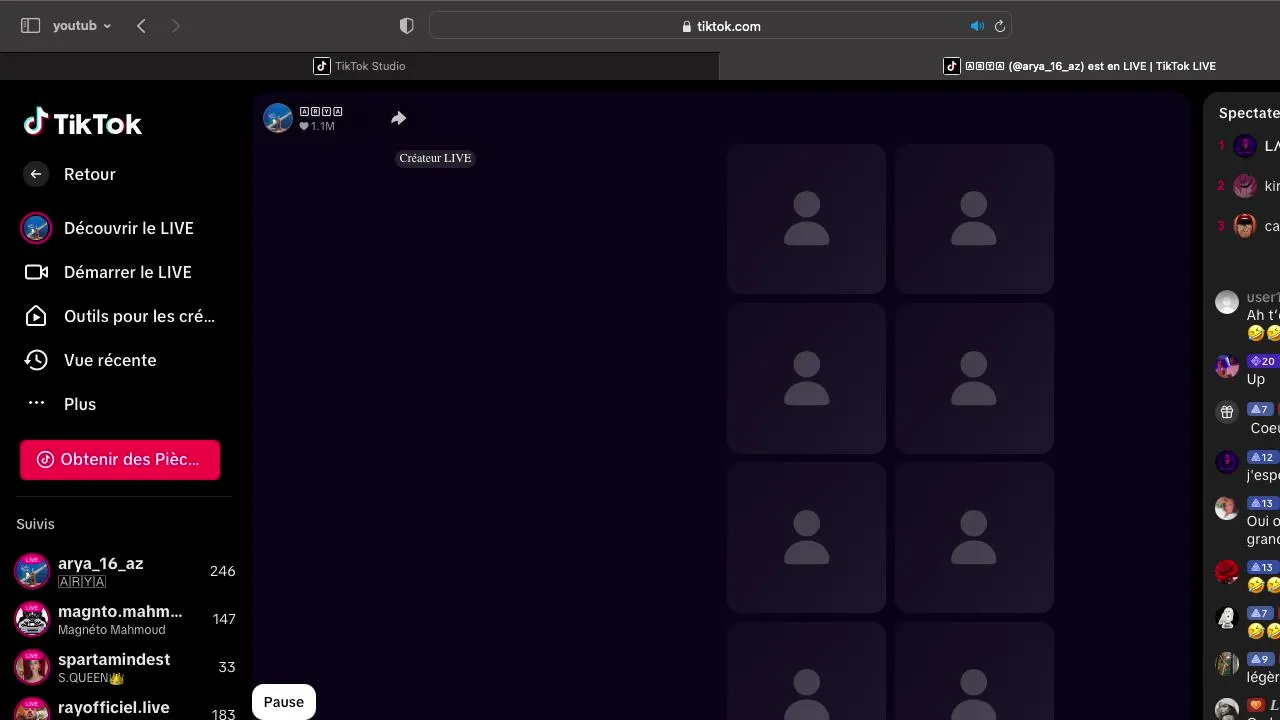Click the 147 viewer count for magnto.mahmoud
1280x720 pixels.
[224, 619]
